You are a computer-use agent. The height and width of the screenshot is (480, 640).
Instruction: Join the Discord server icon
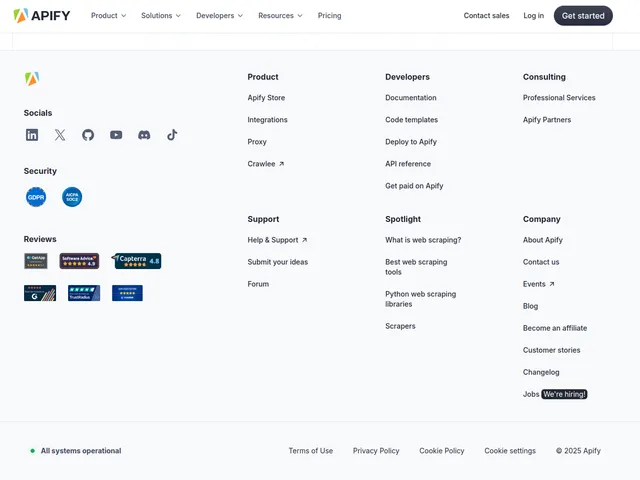144,135
